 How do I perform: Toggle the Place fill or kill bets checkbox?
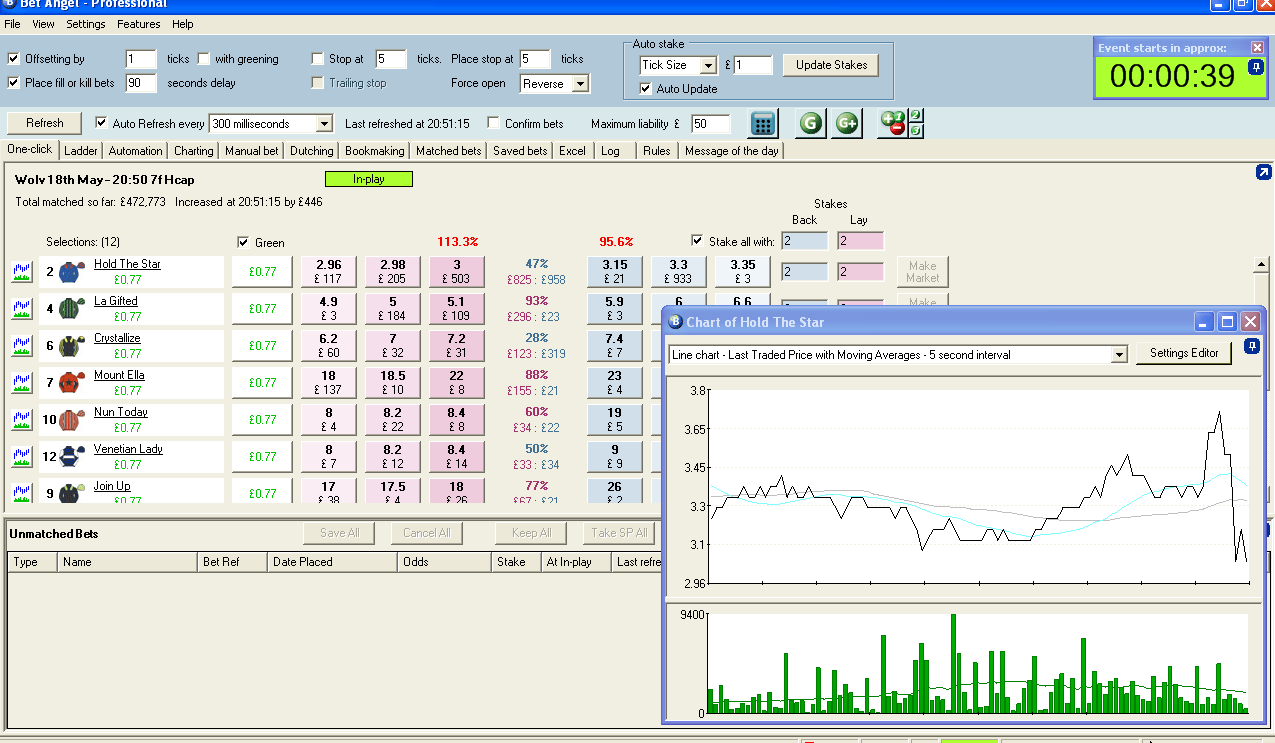point(14,83)
